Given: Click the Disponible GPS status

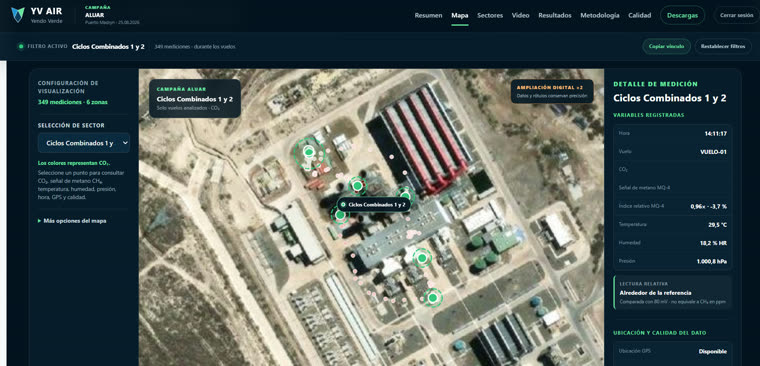Looking at the screenshot, I should coord(712,351).
